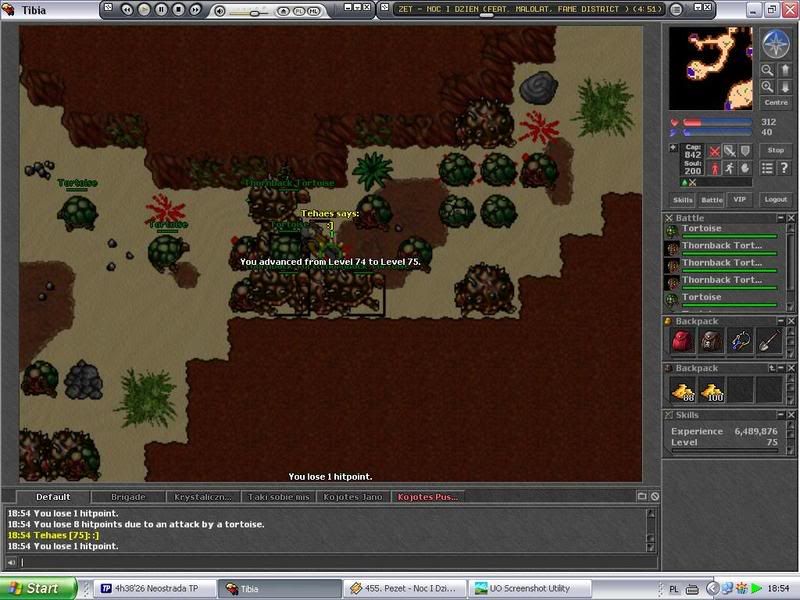Open red backpack in inventory container
The height and width of the screenshot is (600, 800).
click(x=682, y=341)
